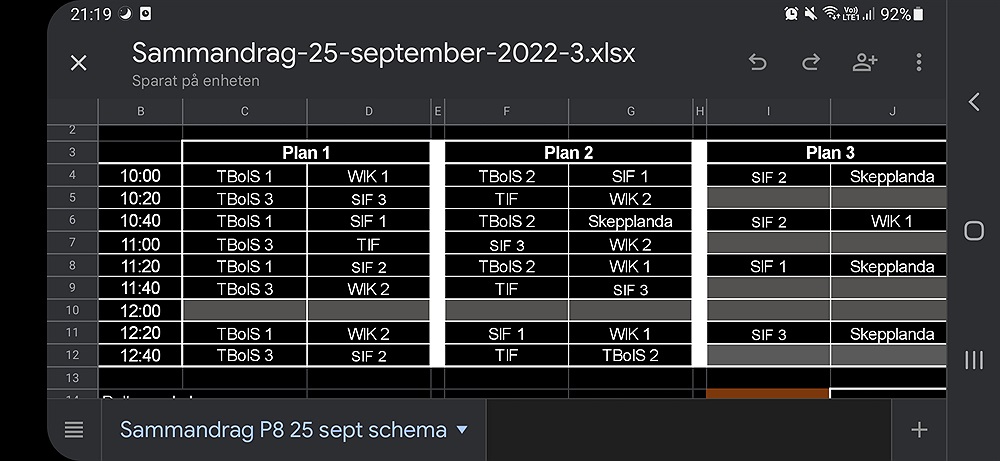Select the orange colored cell in column I

(768, 394)
